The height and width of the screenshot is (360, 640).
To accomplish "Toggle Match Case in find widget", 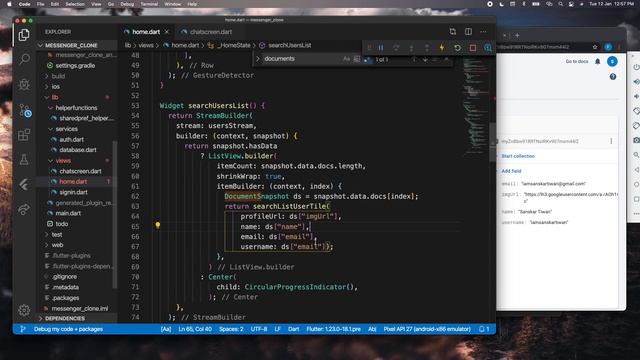I will pos(347,59).
